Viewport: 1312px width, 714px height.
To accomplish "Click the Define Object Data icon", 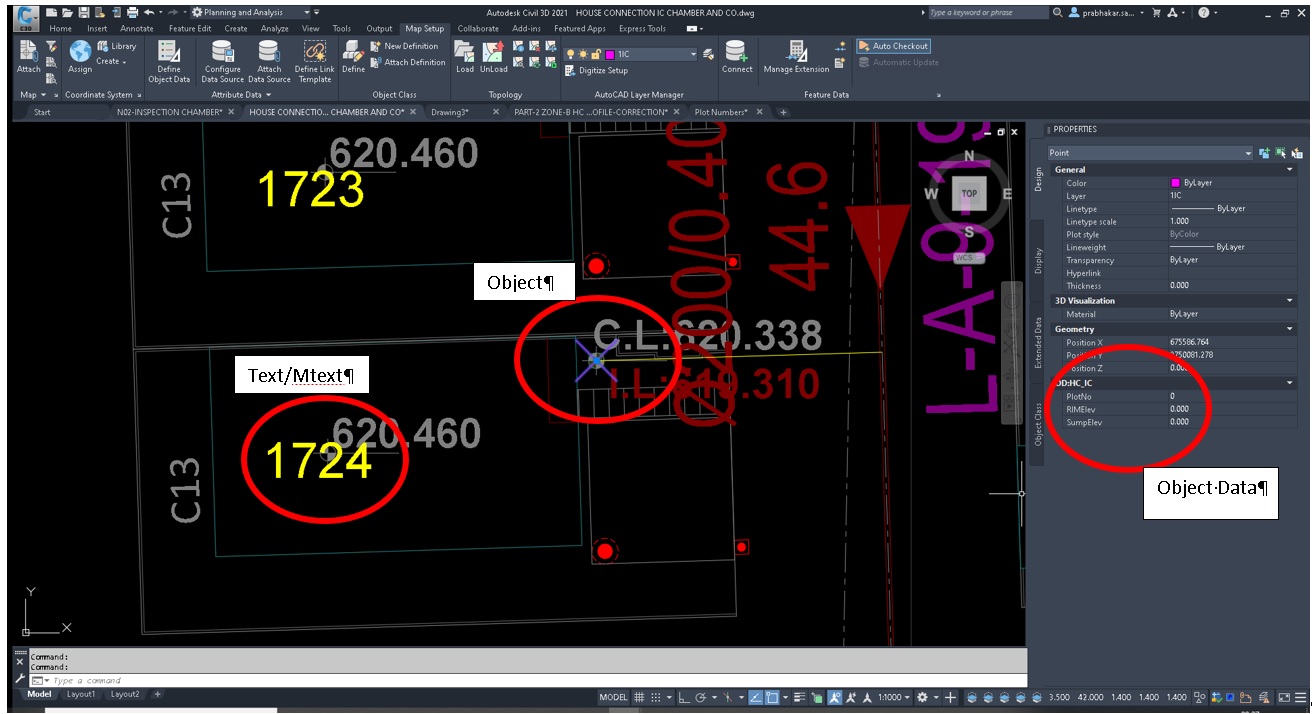I will [169, 51].
